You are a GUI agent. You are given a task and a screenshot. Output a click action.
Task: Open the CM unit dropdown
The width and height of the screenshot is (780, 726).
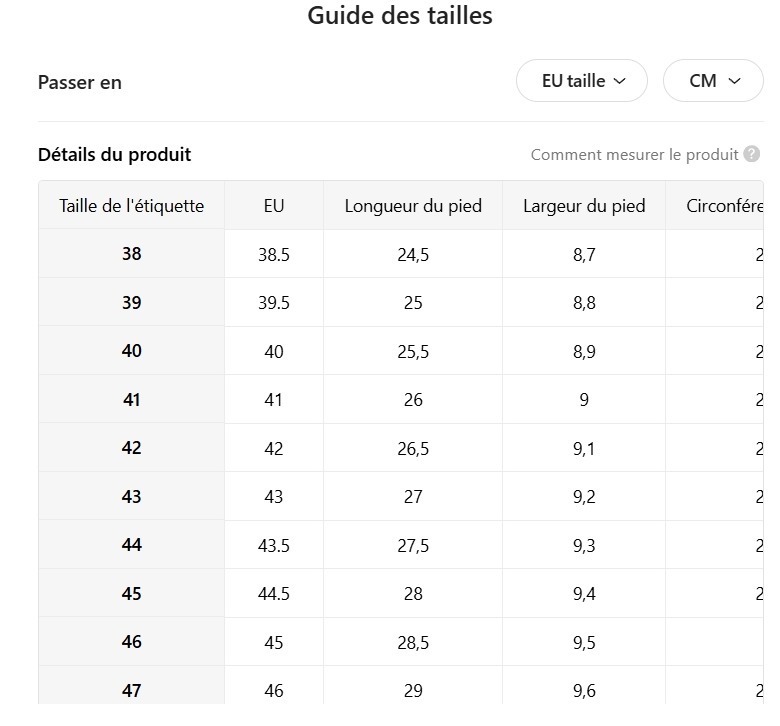713,81
